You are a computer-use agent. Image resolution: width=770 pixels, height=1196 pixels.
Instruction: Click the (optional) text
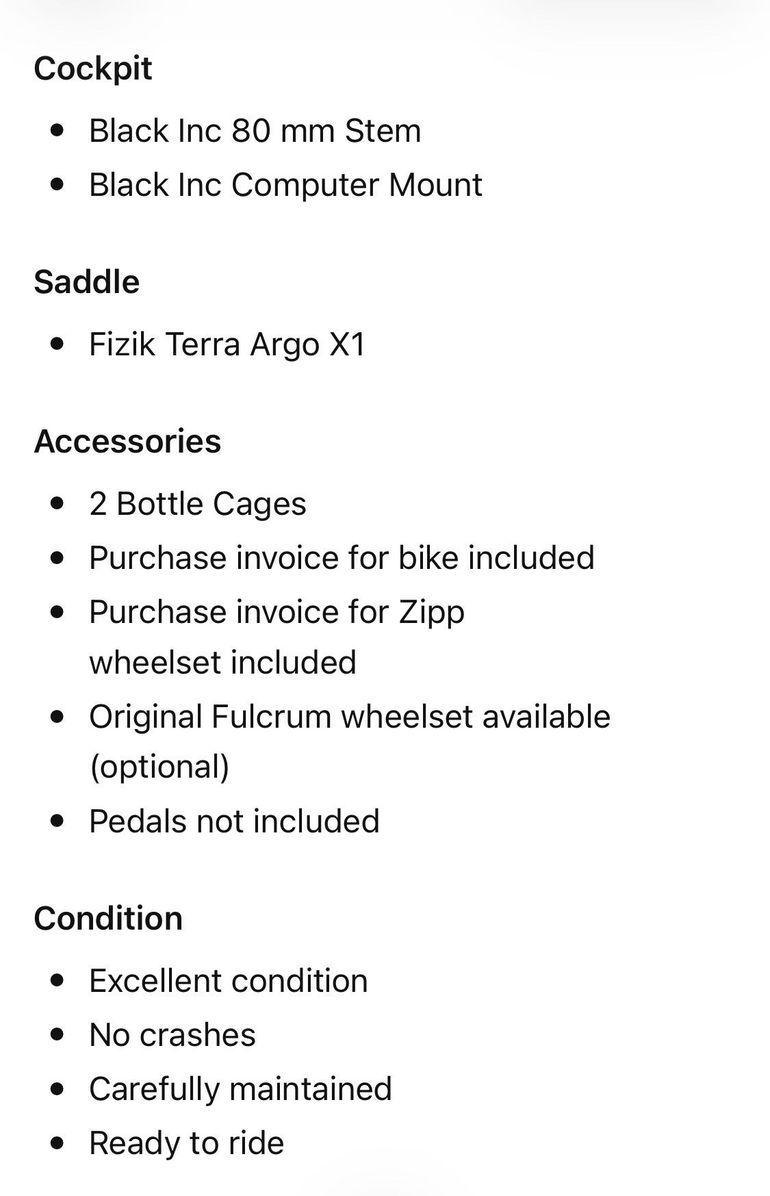[x=159, y=767]
